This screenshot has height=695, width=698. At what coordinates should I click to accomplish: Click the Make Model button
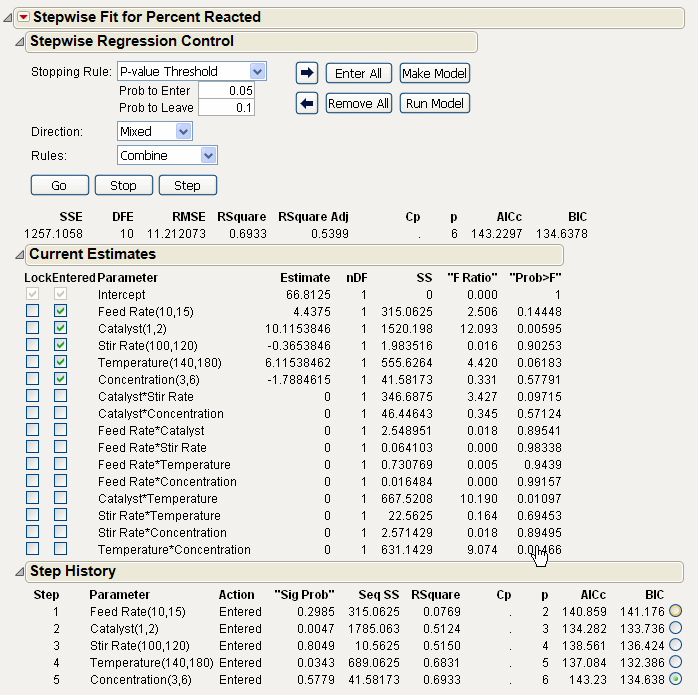(435, 73)
